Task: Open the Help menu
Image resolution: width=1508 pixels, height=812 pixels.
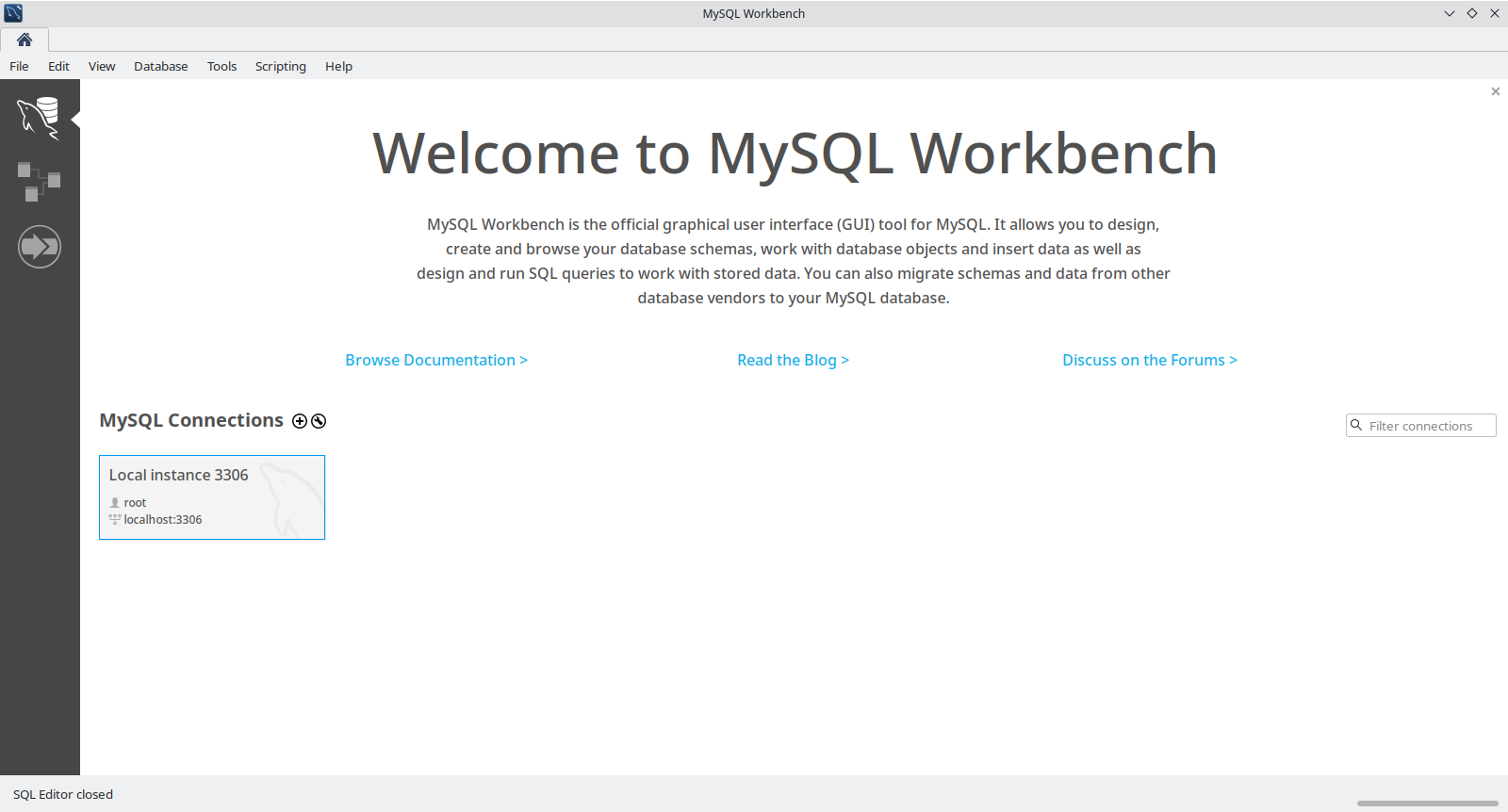Action: coord(338,66)
